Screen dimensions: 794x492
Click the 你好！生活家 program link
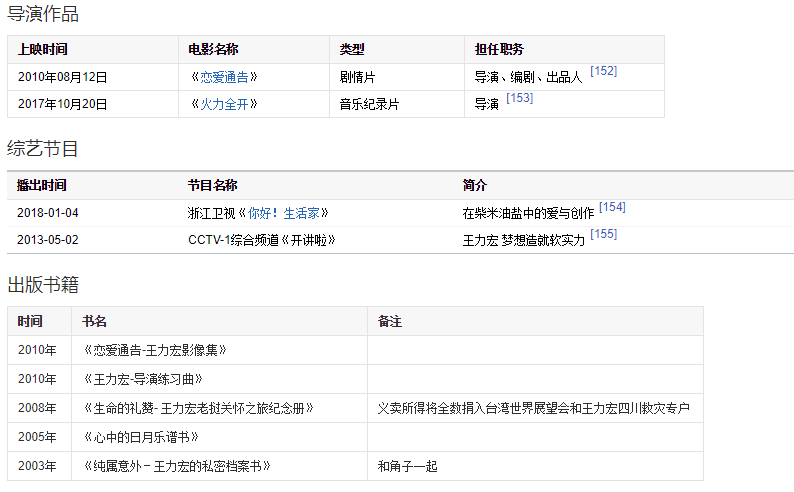[288, 213]
